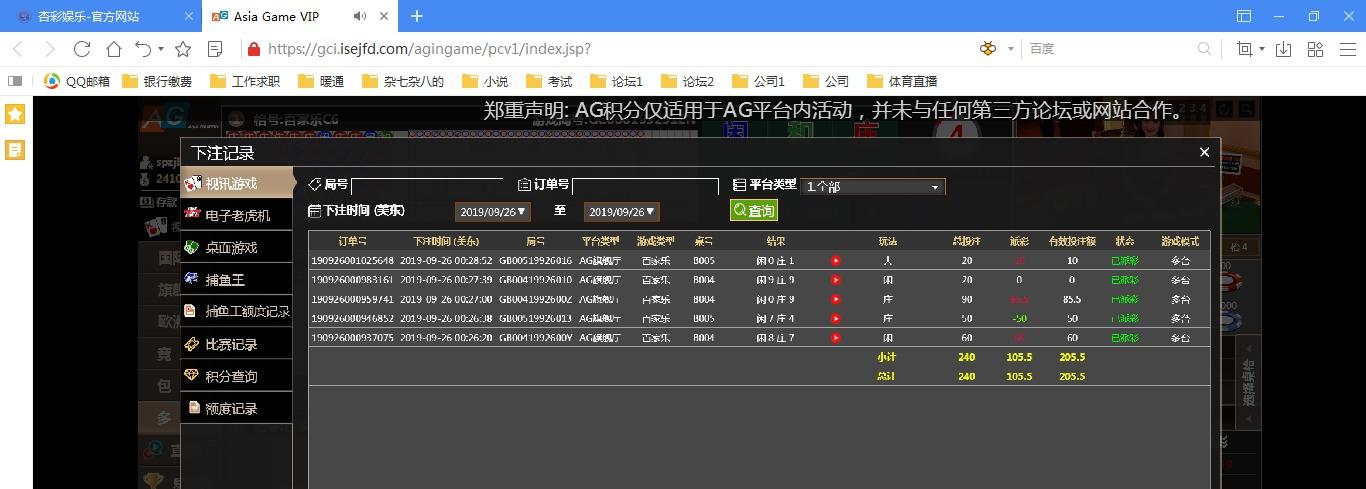Close the 杏彩娱乐 browser tab
The width and height of the screenshot is (1366, 489).
tap(190, 16)
